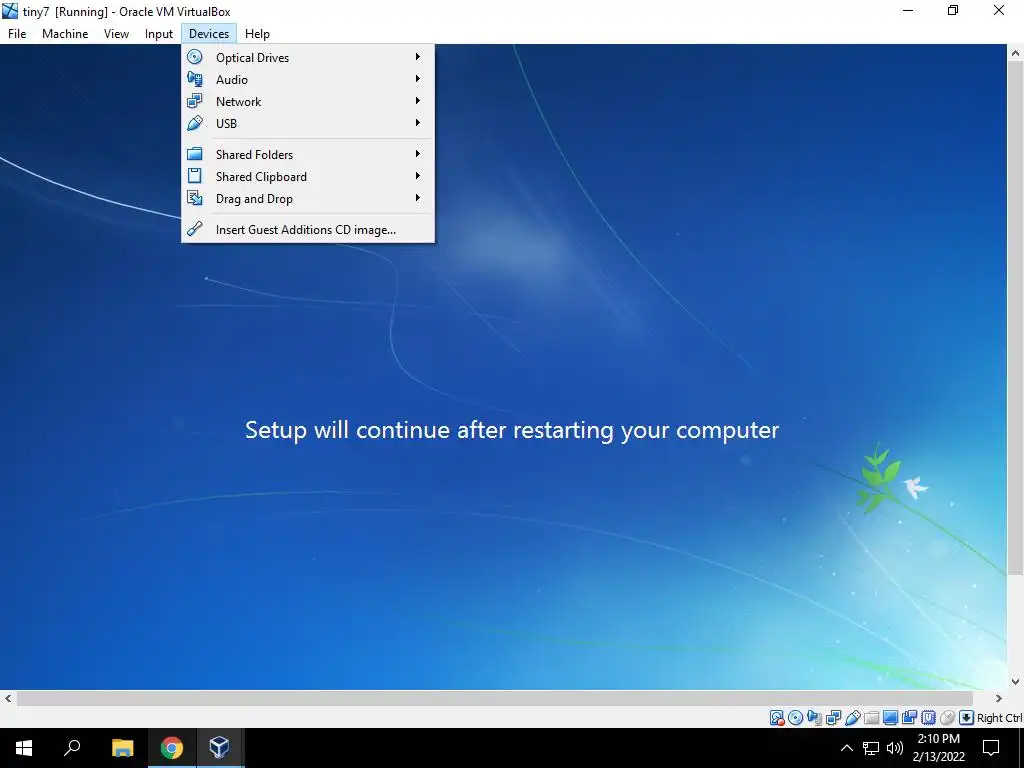Select the USB entry in Devices menu
The height and width of the screenshot is (768, 1024).
pos(308,123)
